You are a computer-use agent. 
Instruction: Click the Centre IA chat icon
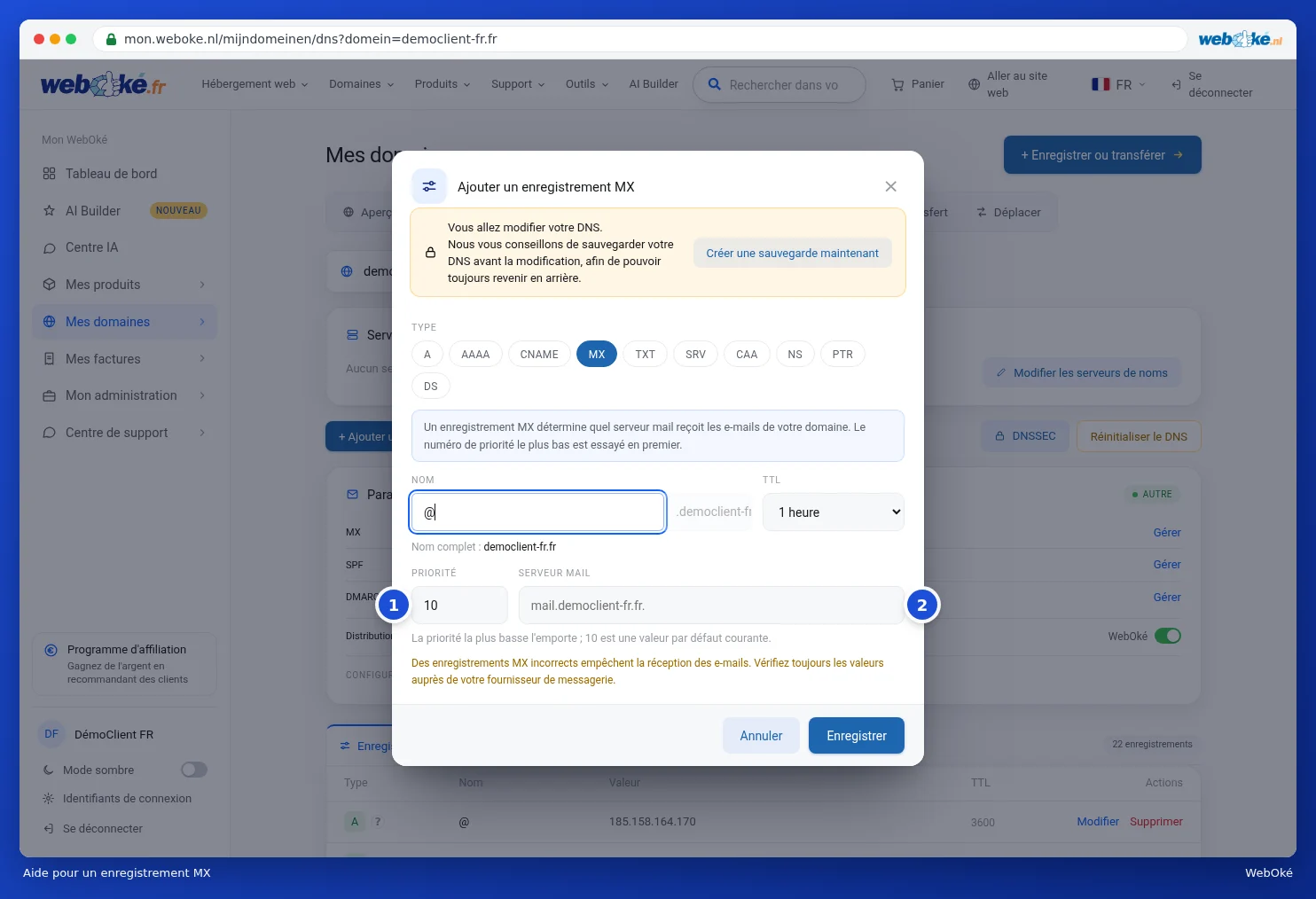tap(49, 248)
